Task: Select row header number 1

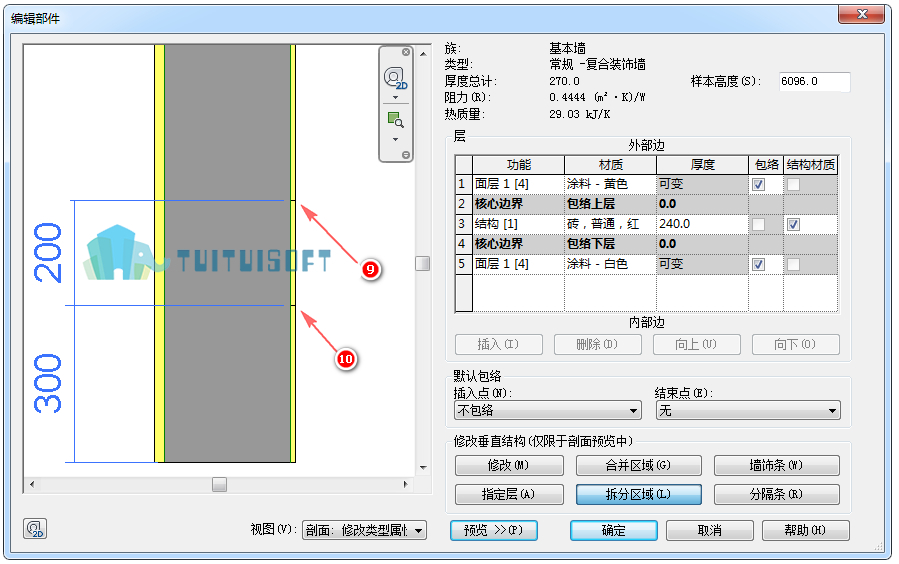Action: point(463,184)
